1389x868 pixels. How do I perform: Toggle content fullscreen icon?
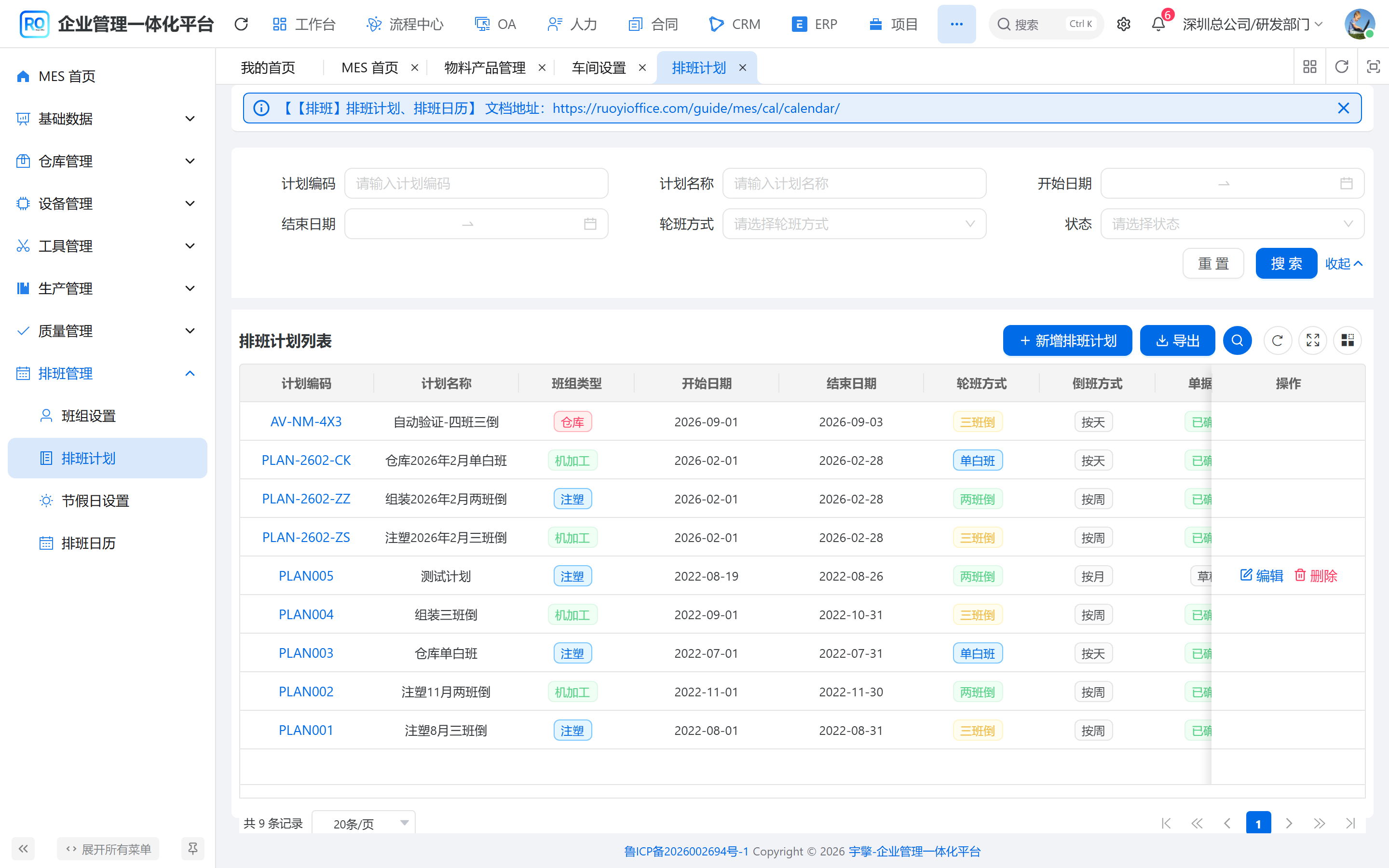pyautogui.click(x=1373, y=67)
